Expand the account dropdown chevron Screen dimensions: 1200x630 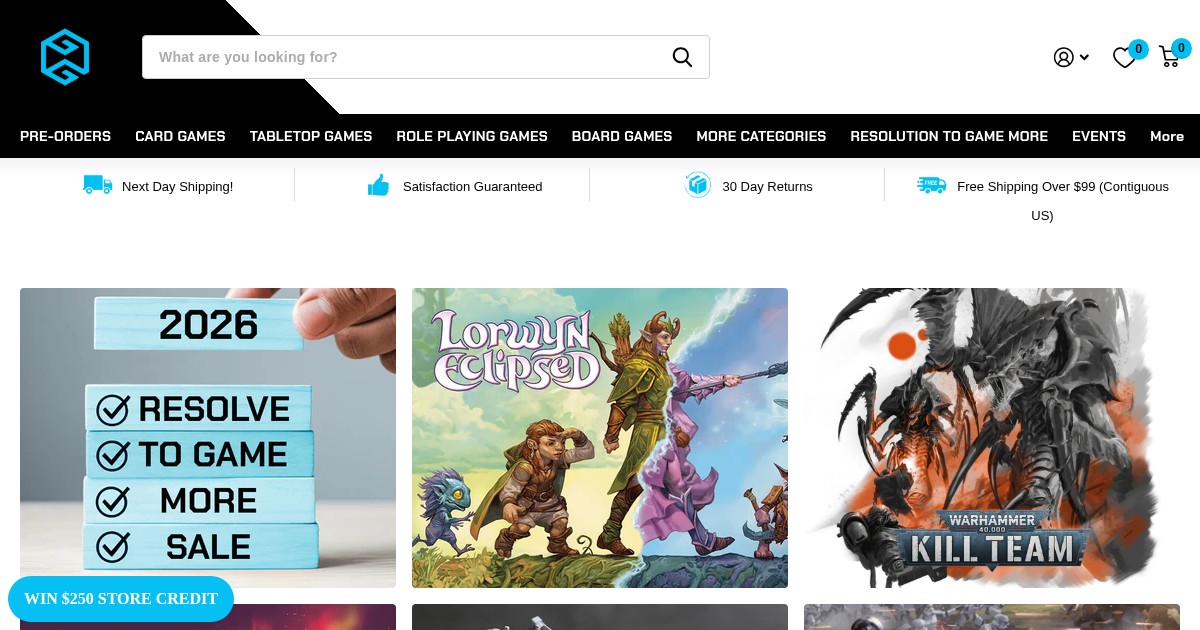[x=1083, y=57]
